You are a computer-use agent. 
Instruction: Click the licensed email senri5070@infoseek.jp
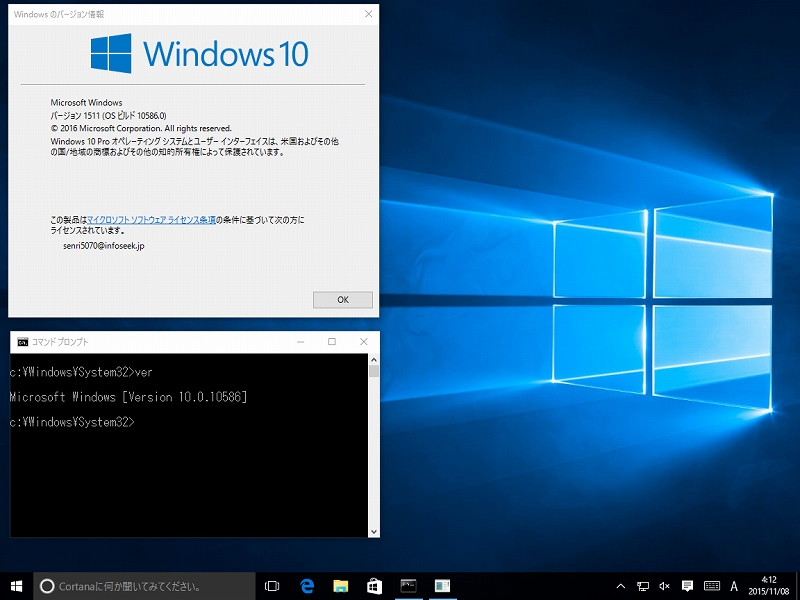104,245
